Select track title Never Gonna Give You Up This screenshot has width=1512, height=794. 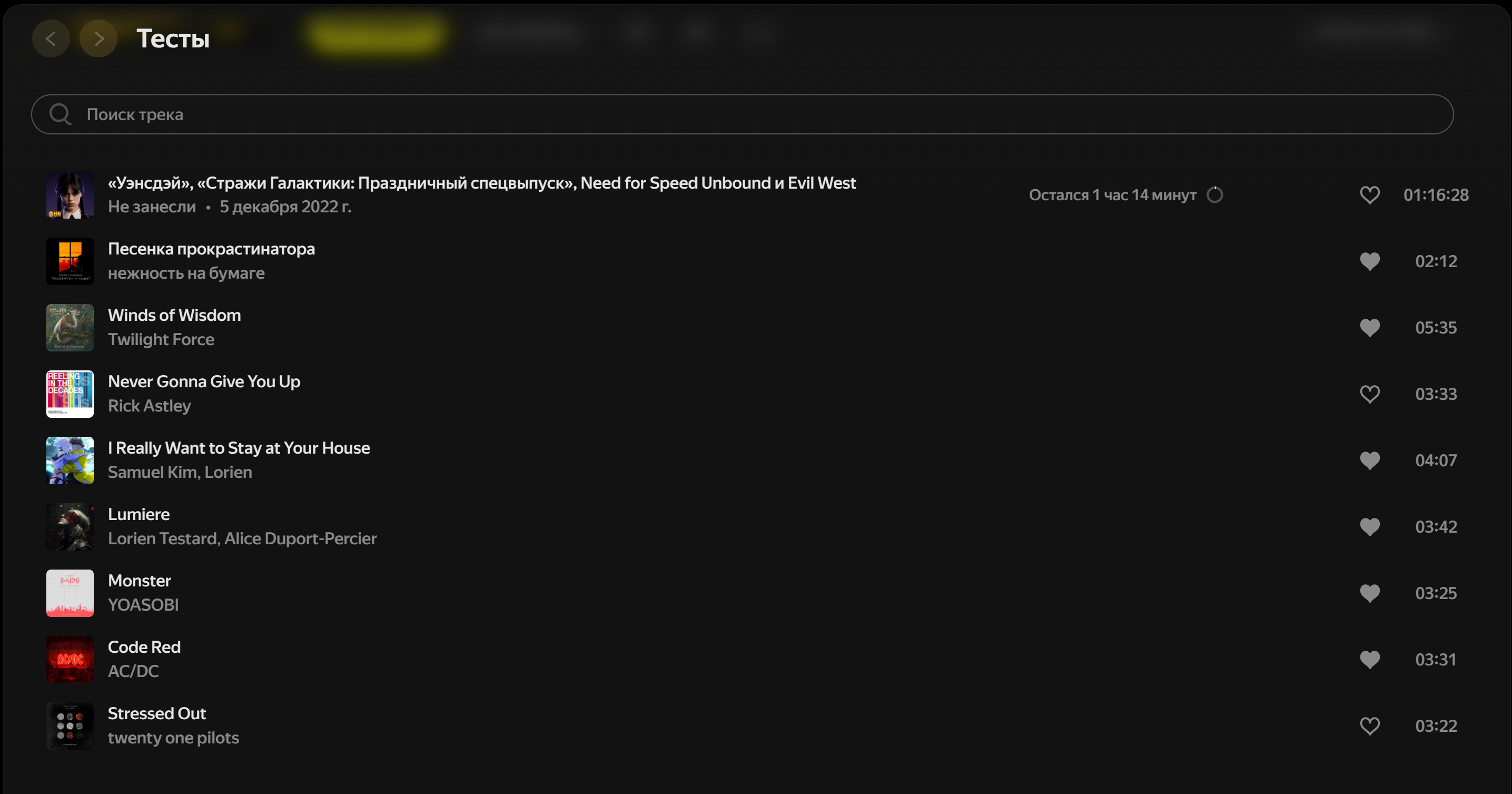[204, 382]
